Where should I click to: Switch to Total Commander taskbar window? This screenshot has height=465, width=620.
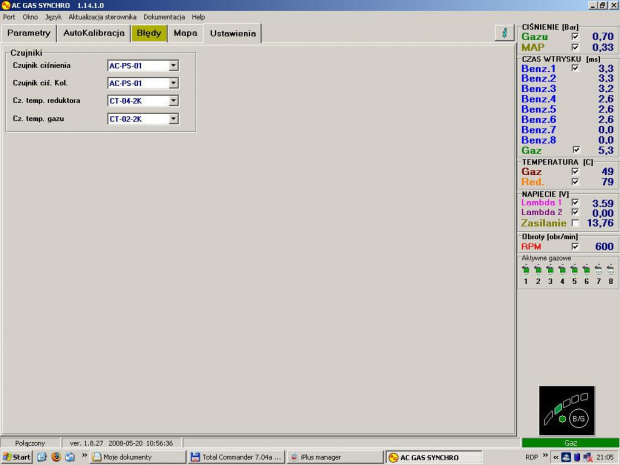pyautogui.click(x=236, y=457)
